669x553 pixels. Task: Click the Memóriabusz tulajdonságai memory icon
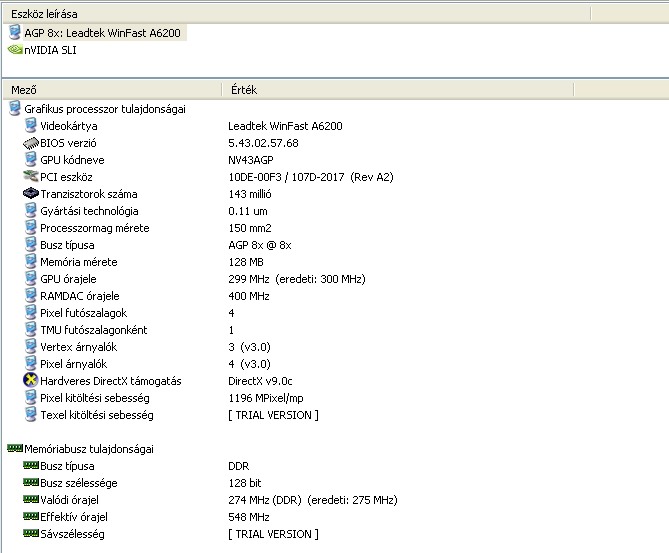pos(15,448)
